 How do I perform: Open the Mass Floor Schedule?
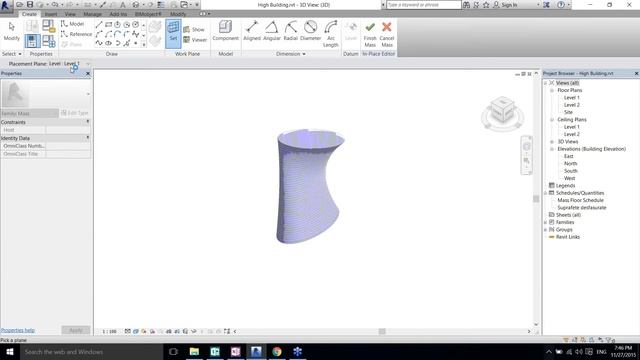pos(580,200)
